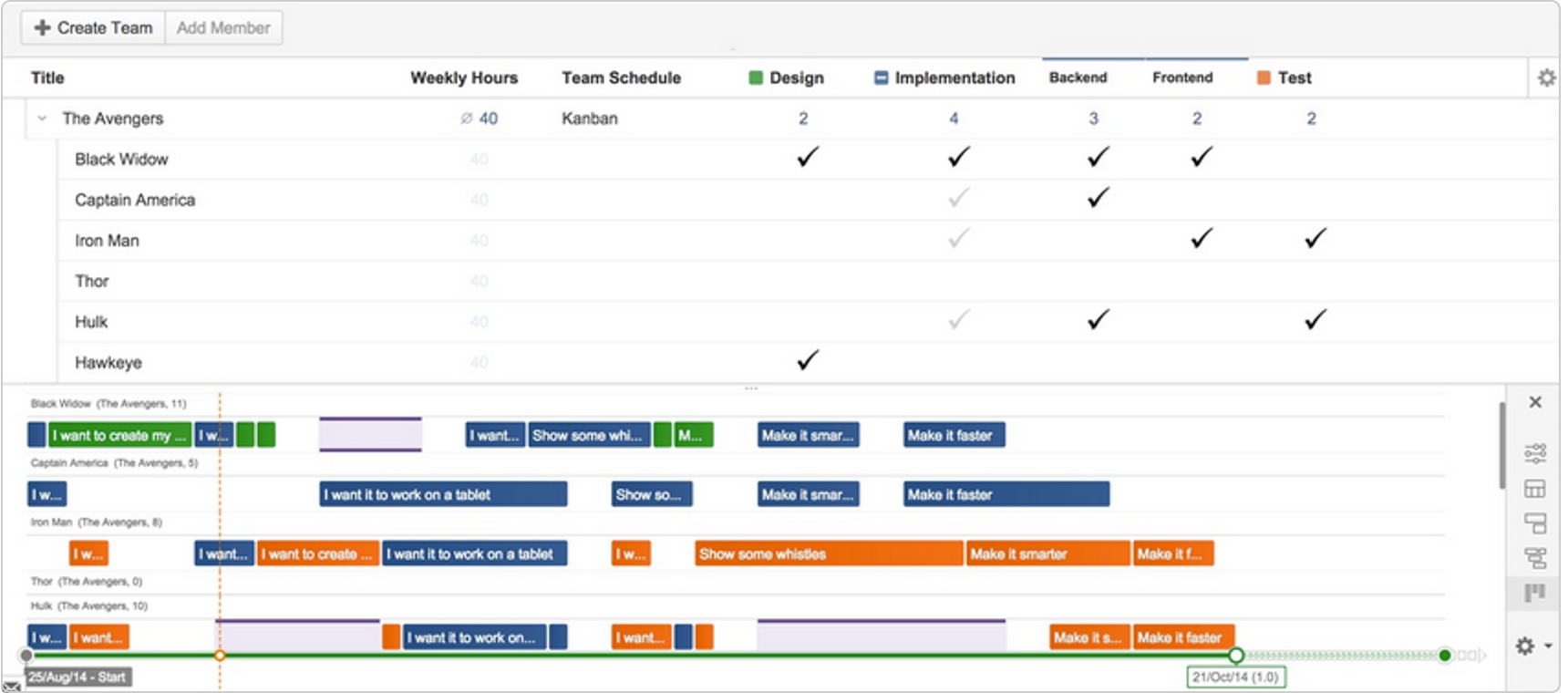This screenshot has height=693, width=1568.
Task: Open Iron Man's 'Make it smarter' bar
Action: pos(1047,553)
